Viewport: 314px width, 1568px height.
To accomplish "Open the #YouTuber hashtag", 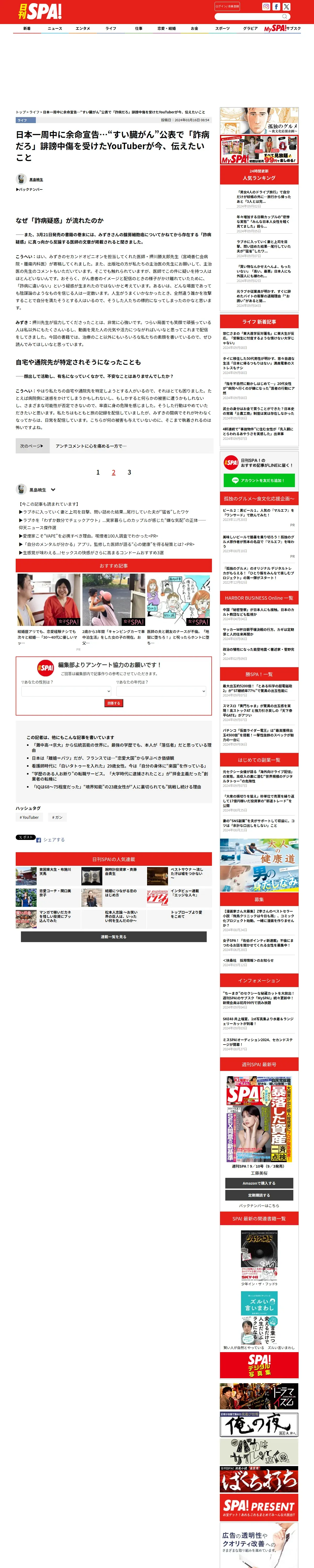I will pos(29,817).
